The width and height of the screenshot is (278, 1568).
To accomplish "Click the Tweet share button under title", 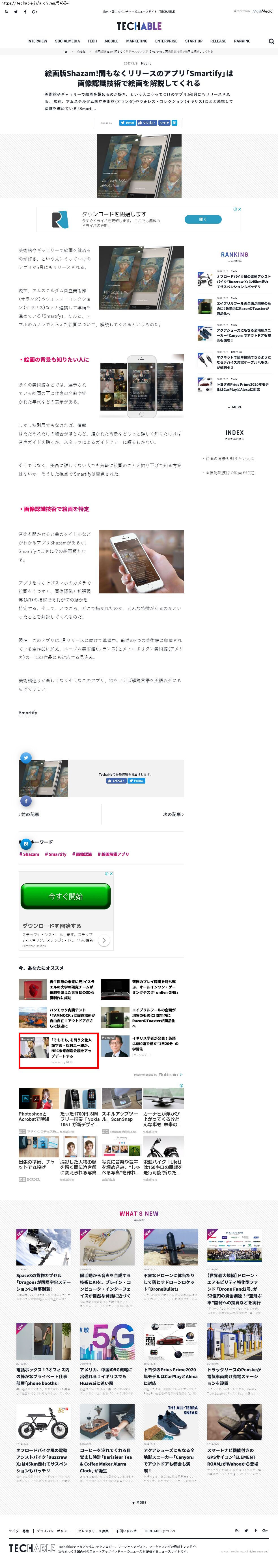I will [x=127, y=123].
